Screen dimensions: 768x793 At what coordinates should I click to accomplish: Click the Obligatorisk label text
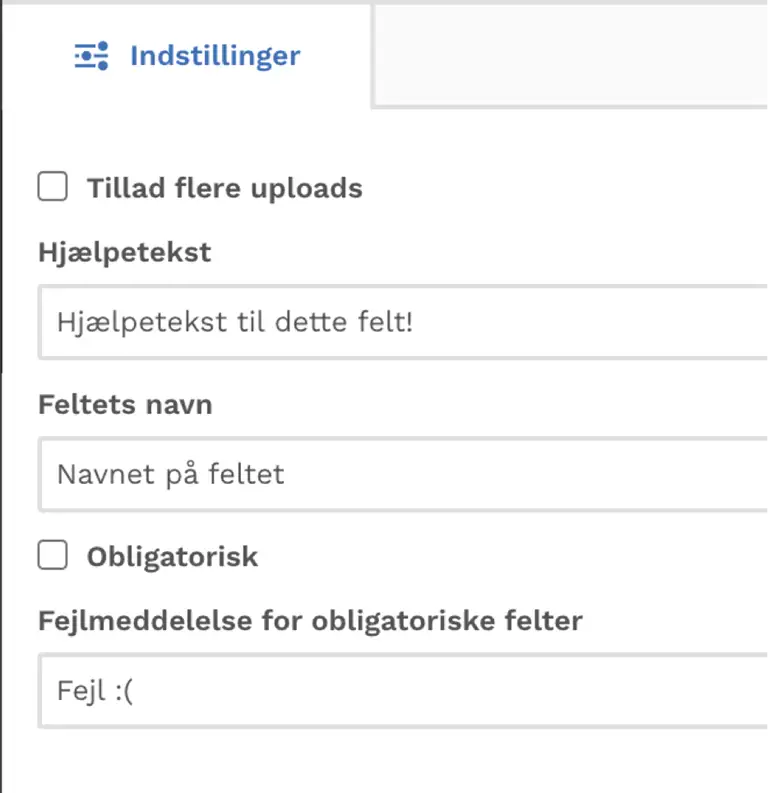[x=172, y=557]
